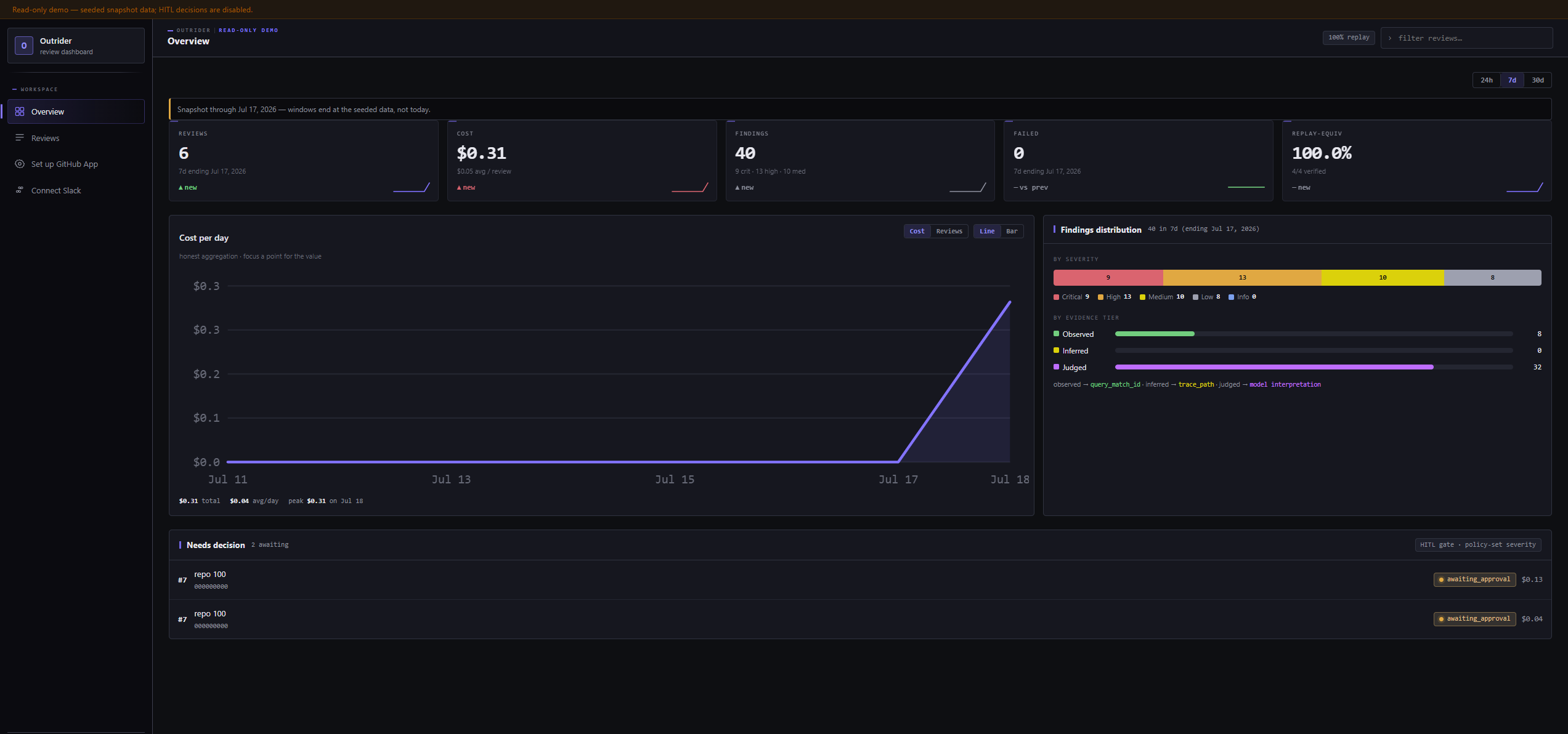Click the GitHub App setup icon
The width and height of the screenshot is (1568, 734).
click(x=20, y=164)
